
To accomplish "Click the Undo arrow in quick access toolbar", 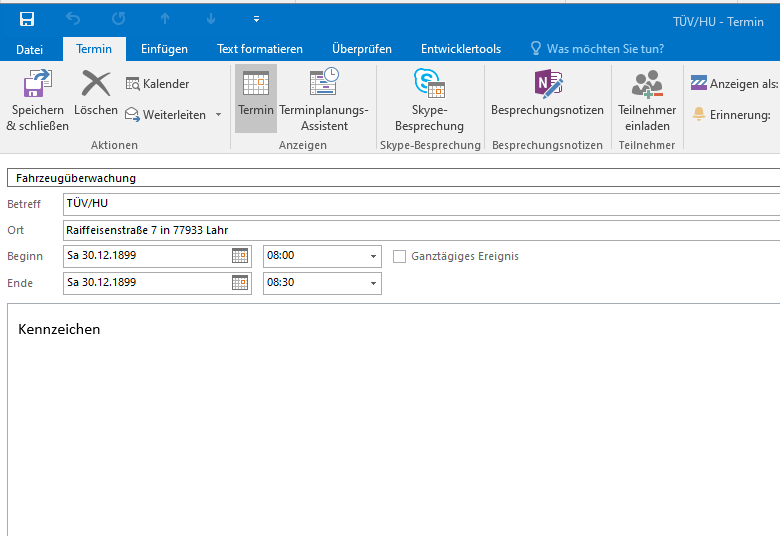I will pos(73,19).
